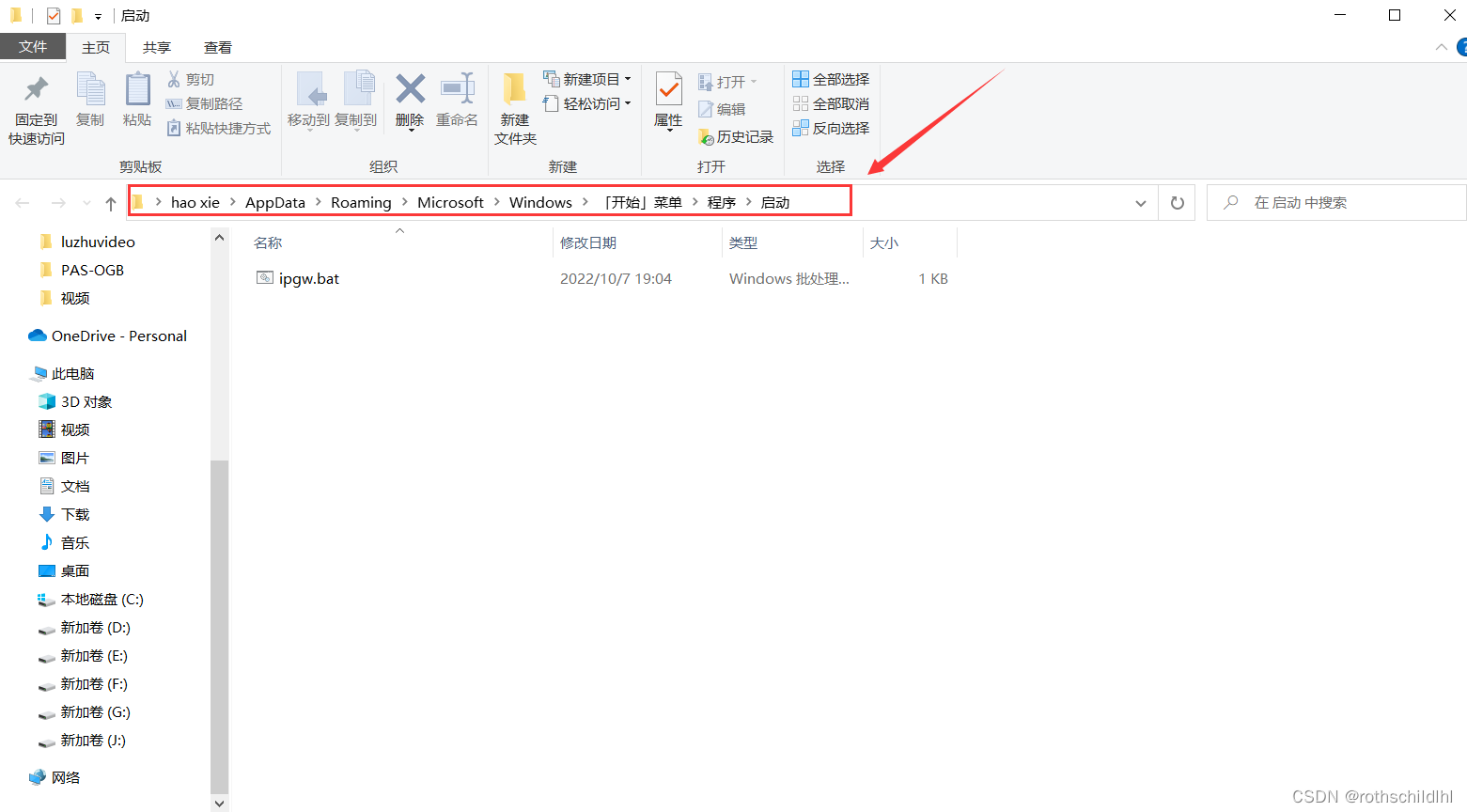
Task: Open the File (文件) menu tab
Action: 33,46
